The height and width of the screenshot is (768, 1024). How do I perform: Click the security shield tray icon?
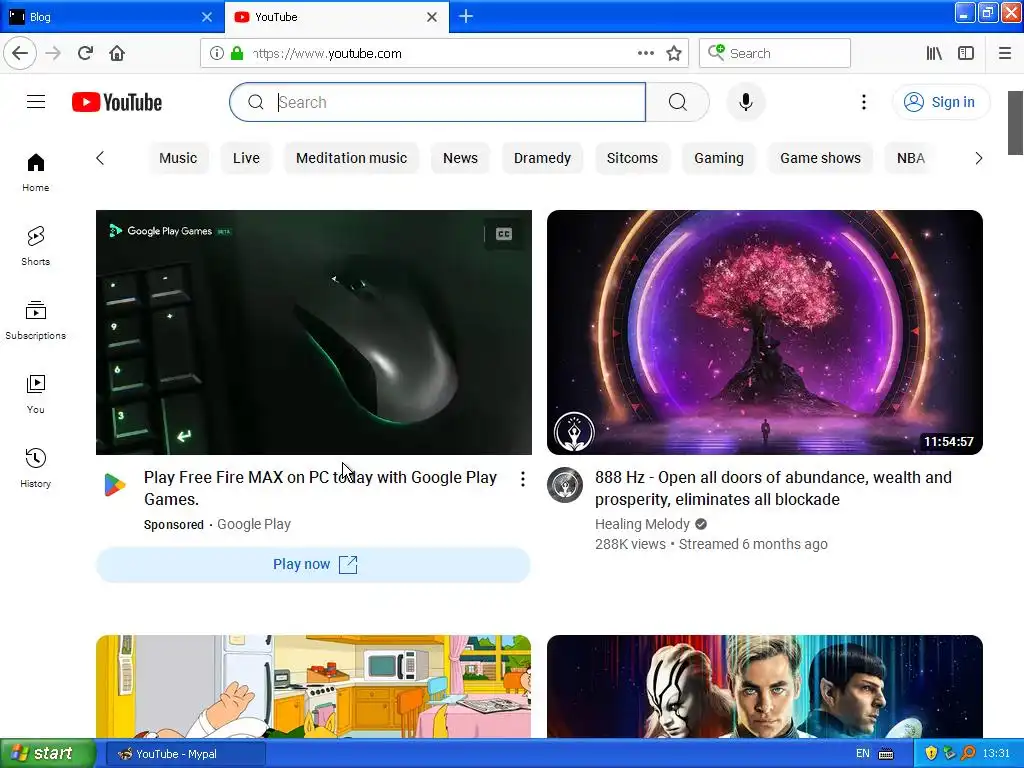931,754
